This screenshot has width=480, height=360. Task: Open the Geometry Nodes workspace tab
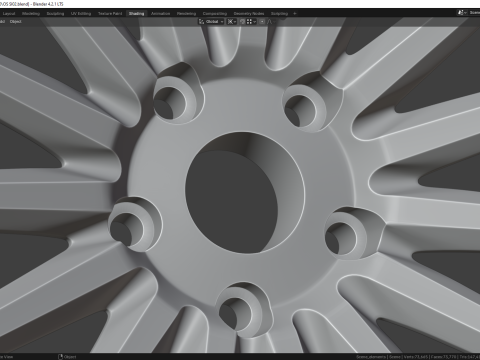coord(249,14)
